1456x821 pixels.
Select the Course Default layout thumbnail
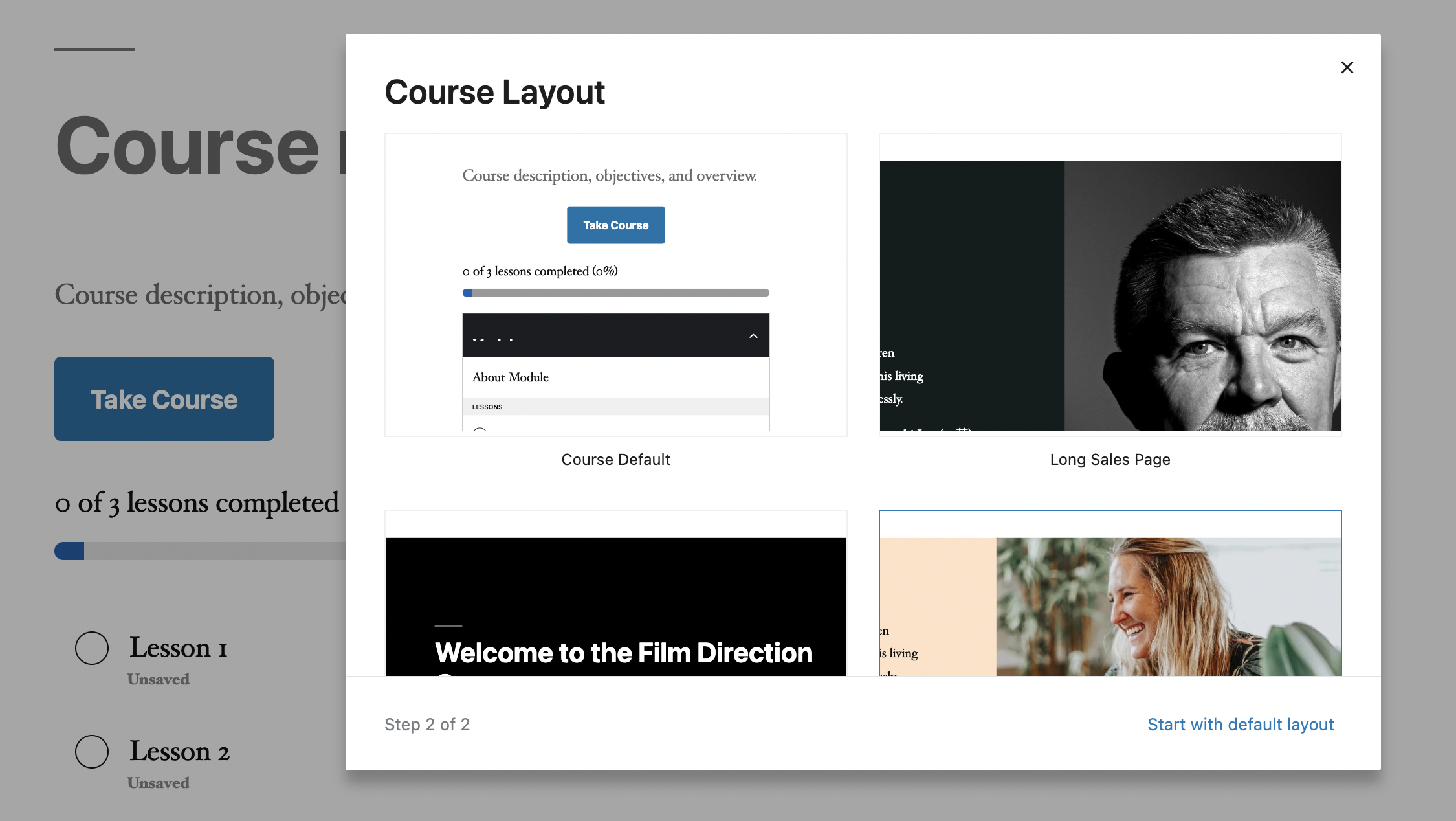615,285
